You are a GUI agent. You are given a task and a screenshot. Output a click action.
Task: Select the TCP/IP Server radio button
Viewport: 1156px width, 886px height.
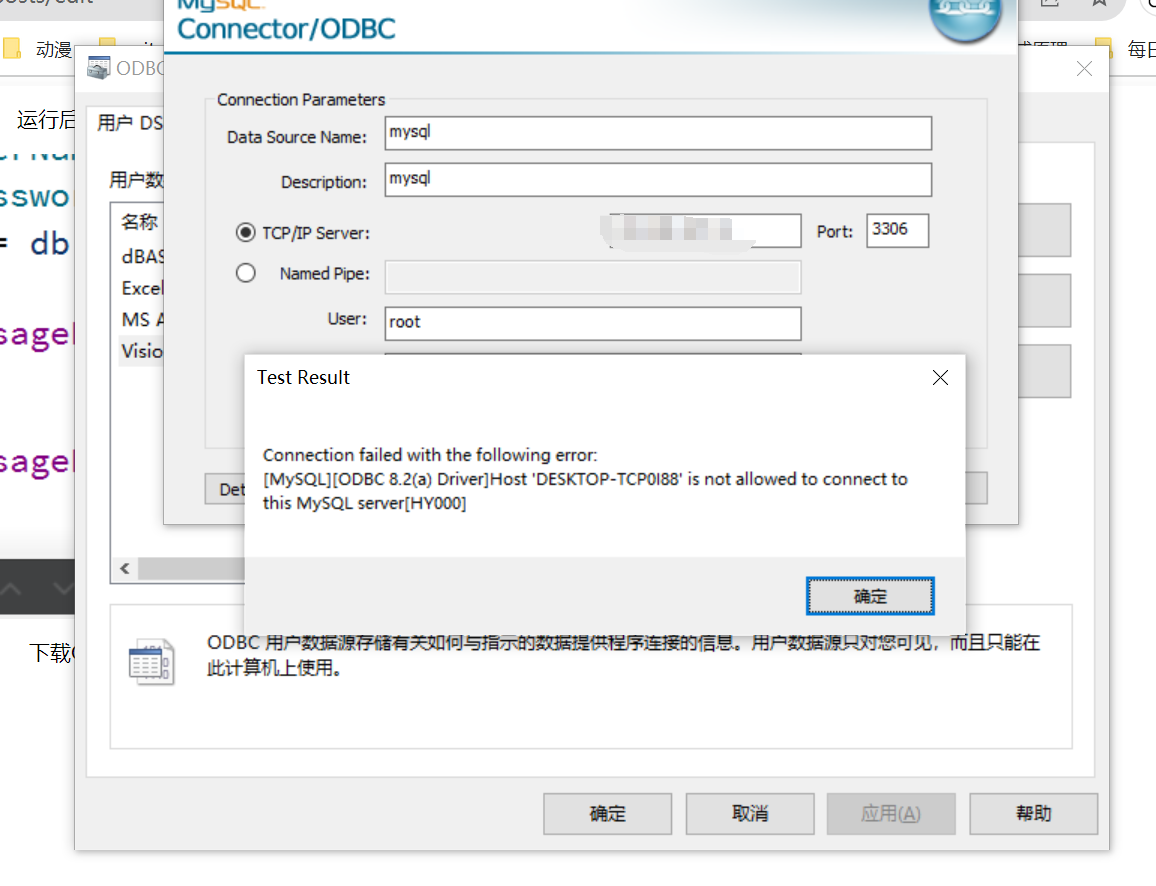click(x=246, y=233)
